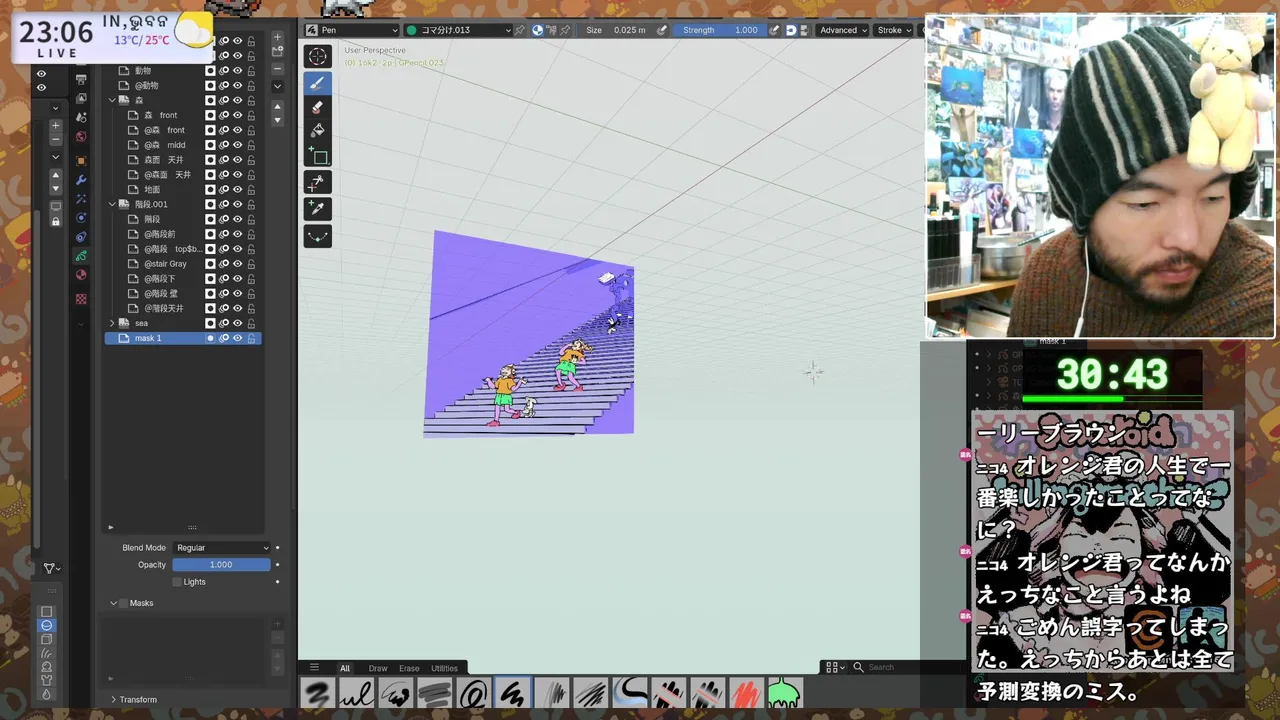Open the World properties tab icon
Image resolution: width=1280 pixels, height=720 pixels.
pos(81,136)
